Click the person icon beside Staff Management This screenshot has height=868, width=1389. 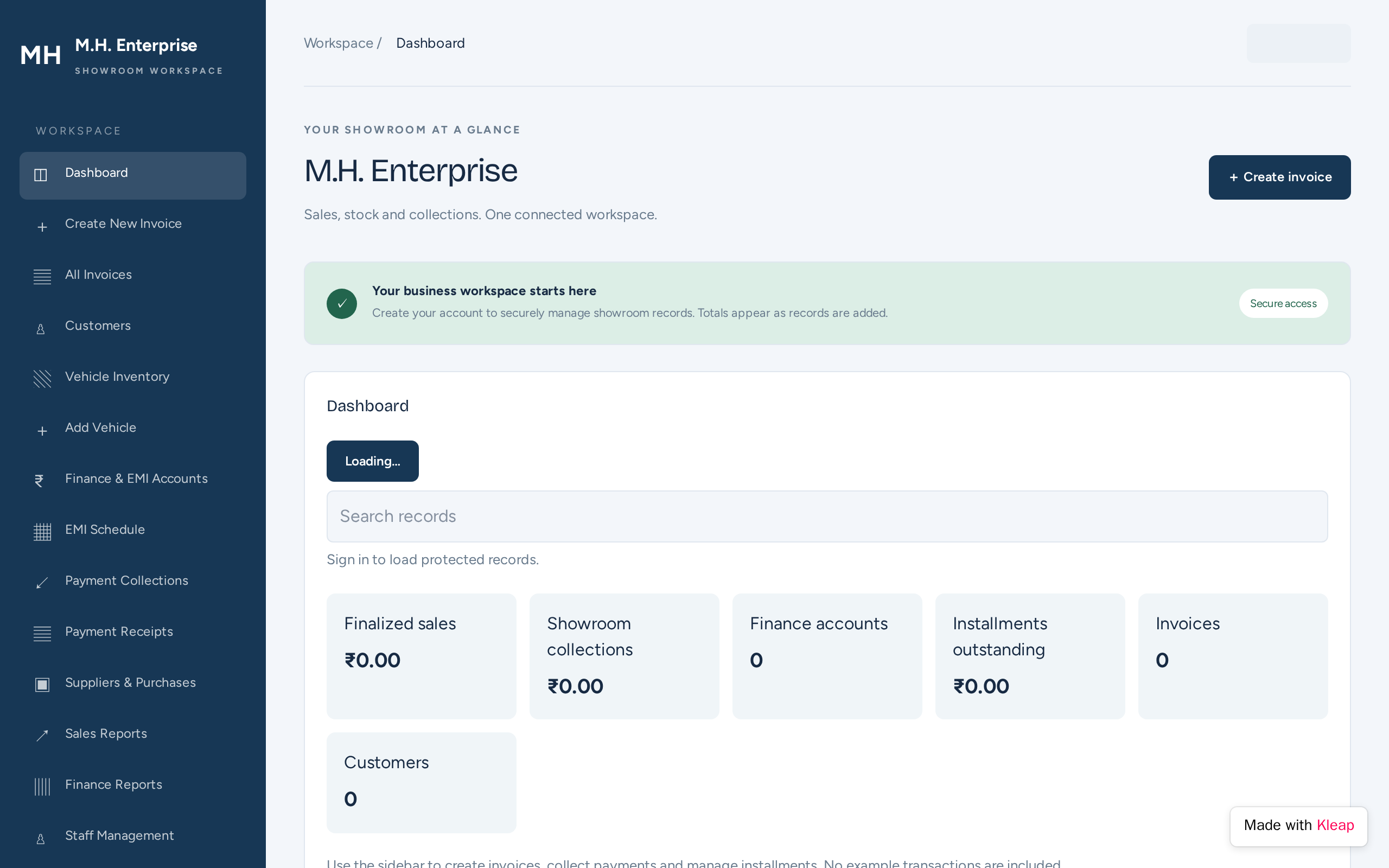coord(41,839)
